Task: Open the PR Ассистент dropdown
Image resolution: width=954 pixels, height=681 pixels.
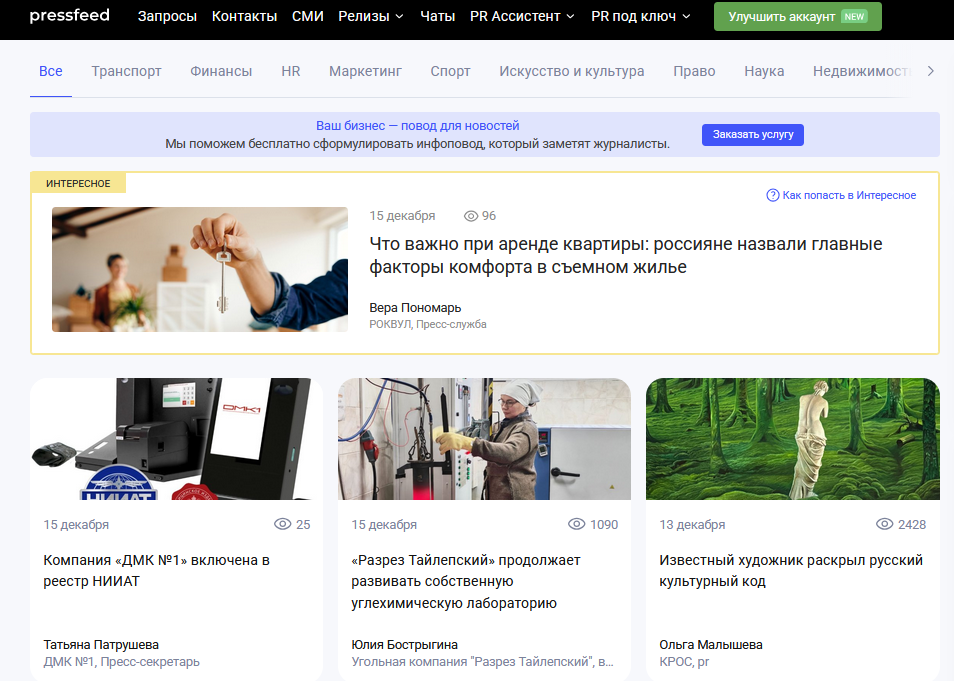Action: click(522, 16)
